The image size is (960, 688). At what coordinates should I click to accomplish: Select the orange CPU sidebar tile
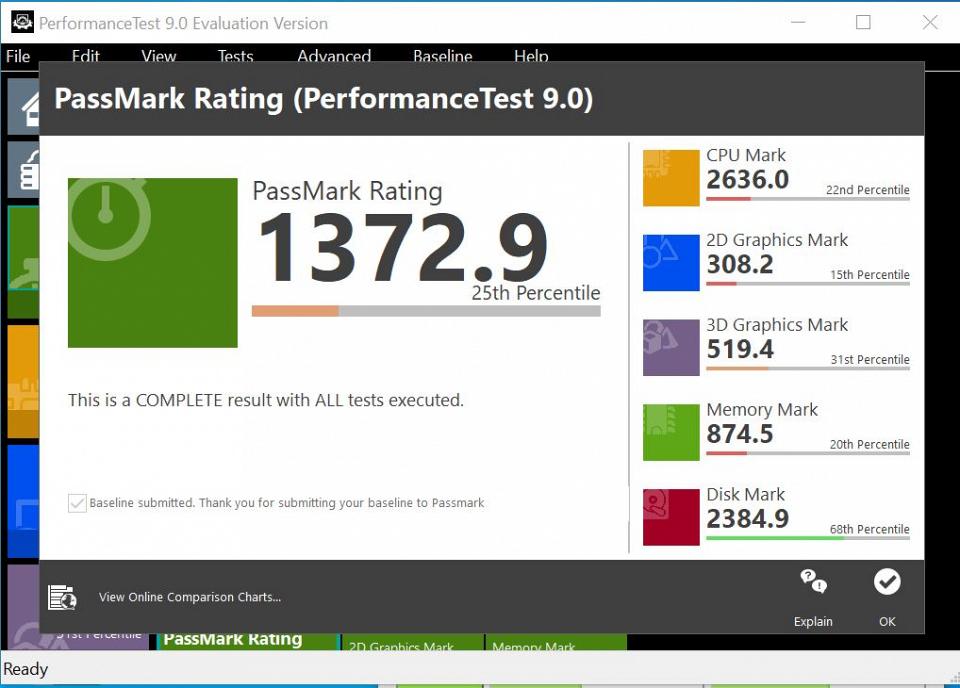24,381
